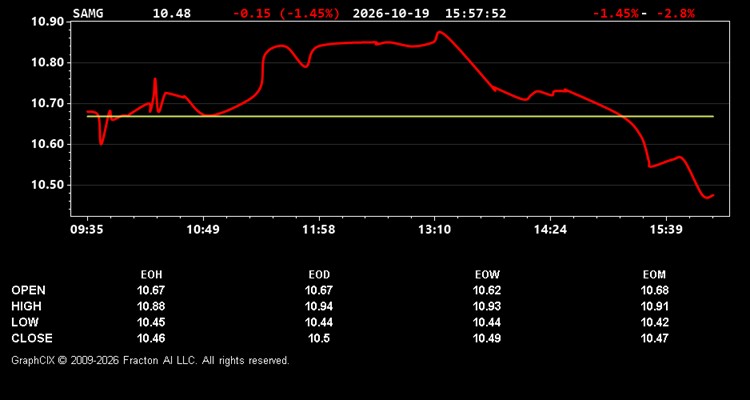Select the EOD column header
This screenshot has height=400, width=750.
click(319, 275)
